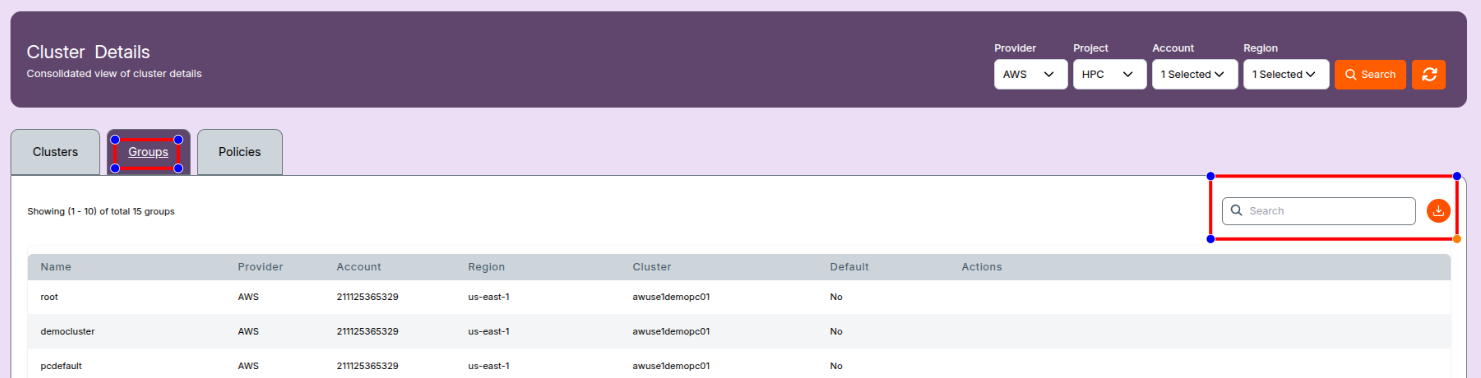Click the Account column header

[x=359, y=267]
